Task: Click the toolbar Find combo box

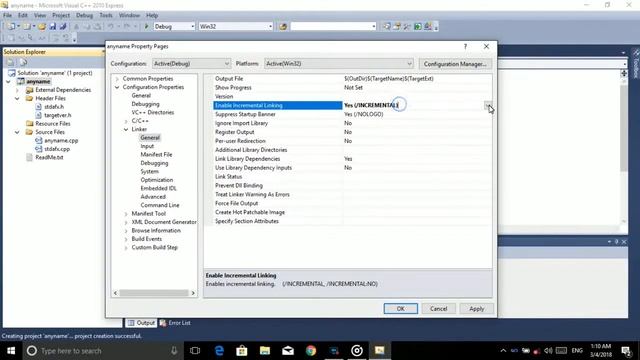Action: [x=333, y=27]
